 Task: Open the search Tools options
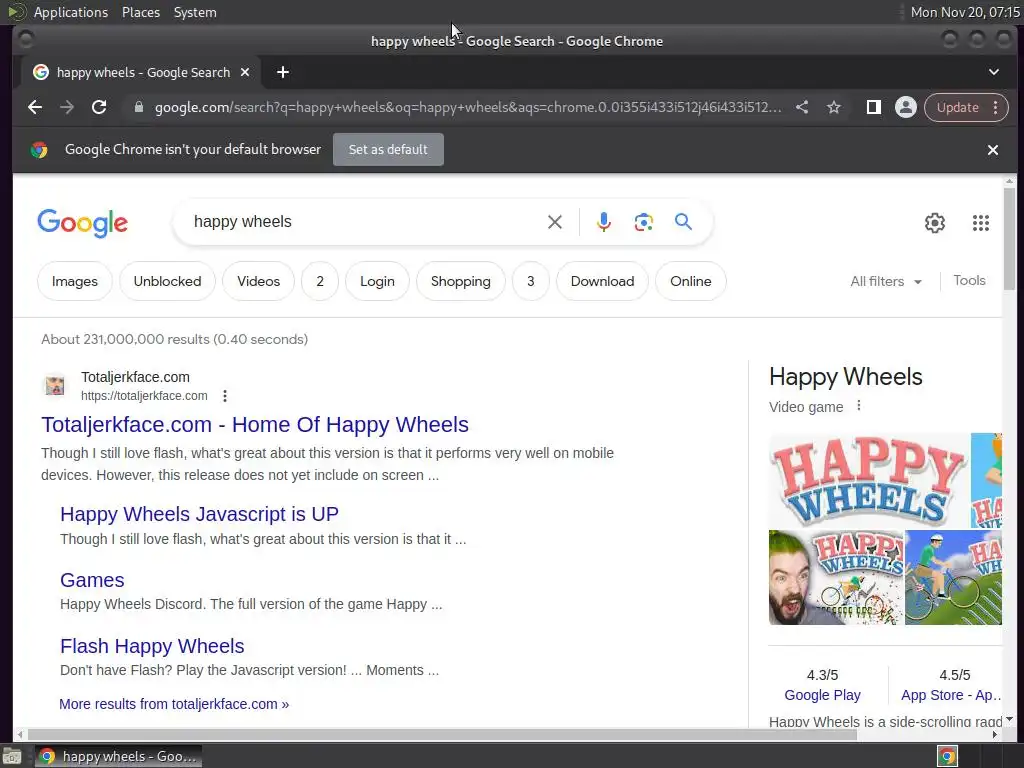(969, 281)
